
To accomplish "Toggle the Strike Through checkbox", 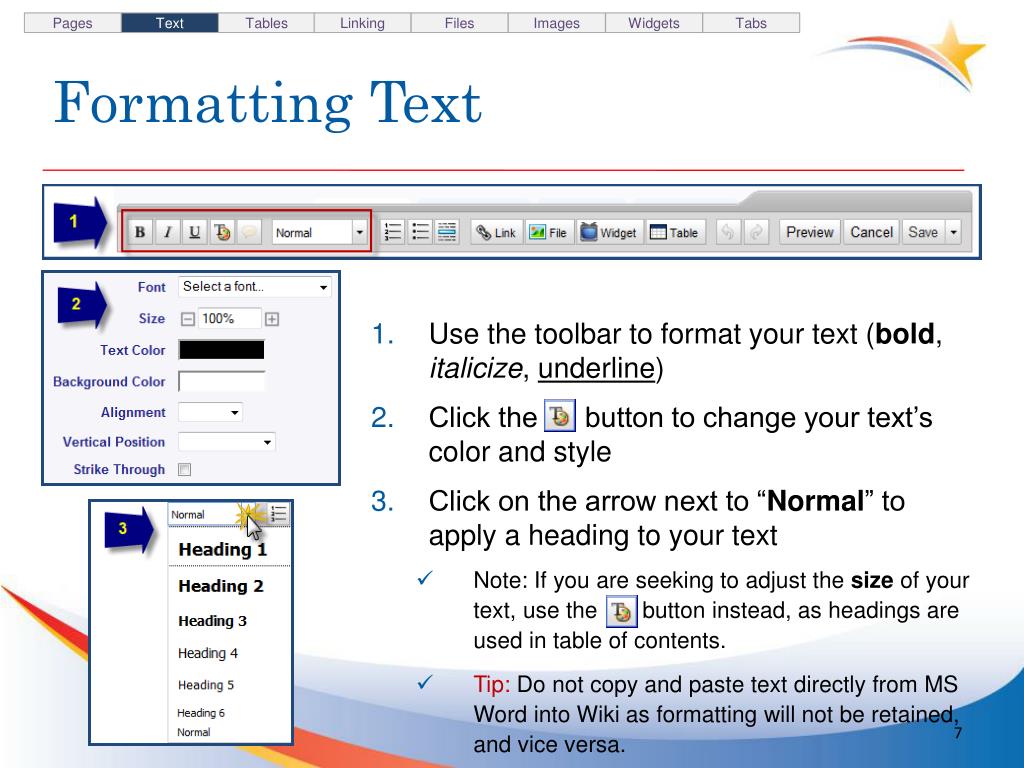I will pos(185,470).
